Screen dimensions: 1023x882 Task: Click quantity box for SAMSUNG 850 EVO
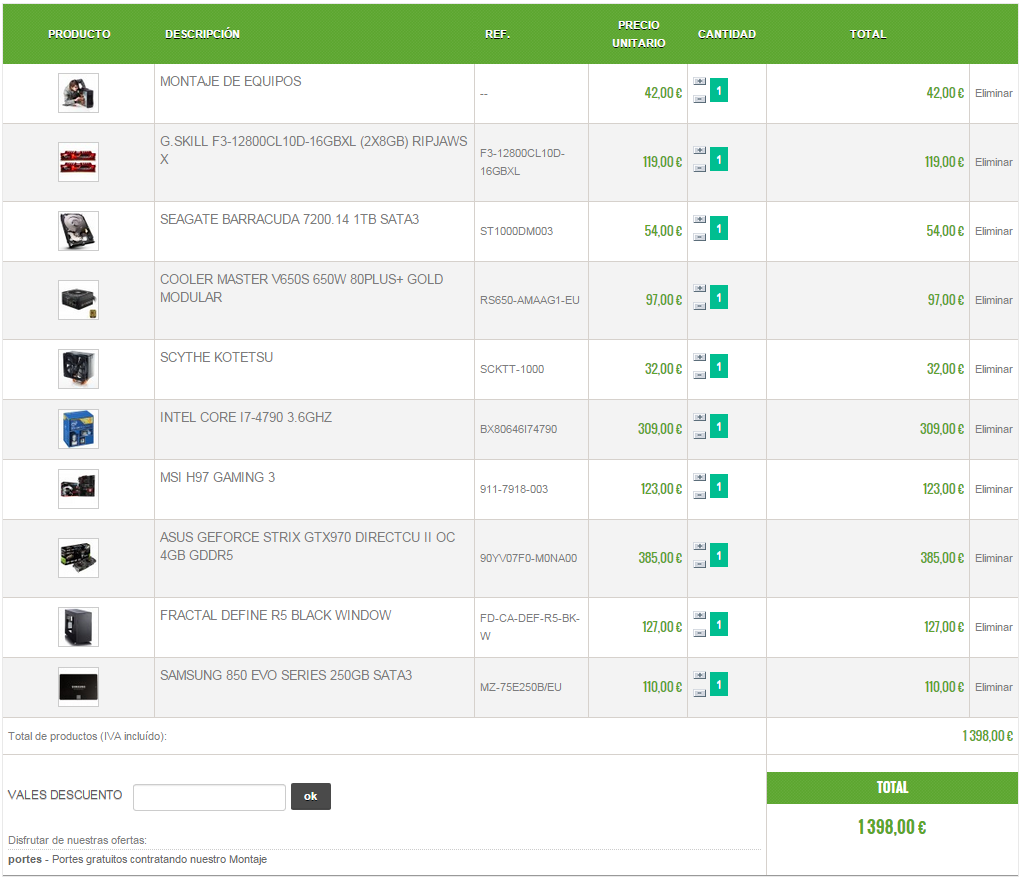(719, 686)
